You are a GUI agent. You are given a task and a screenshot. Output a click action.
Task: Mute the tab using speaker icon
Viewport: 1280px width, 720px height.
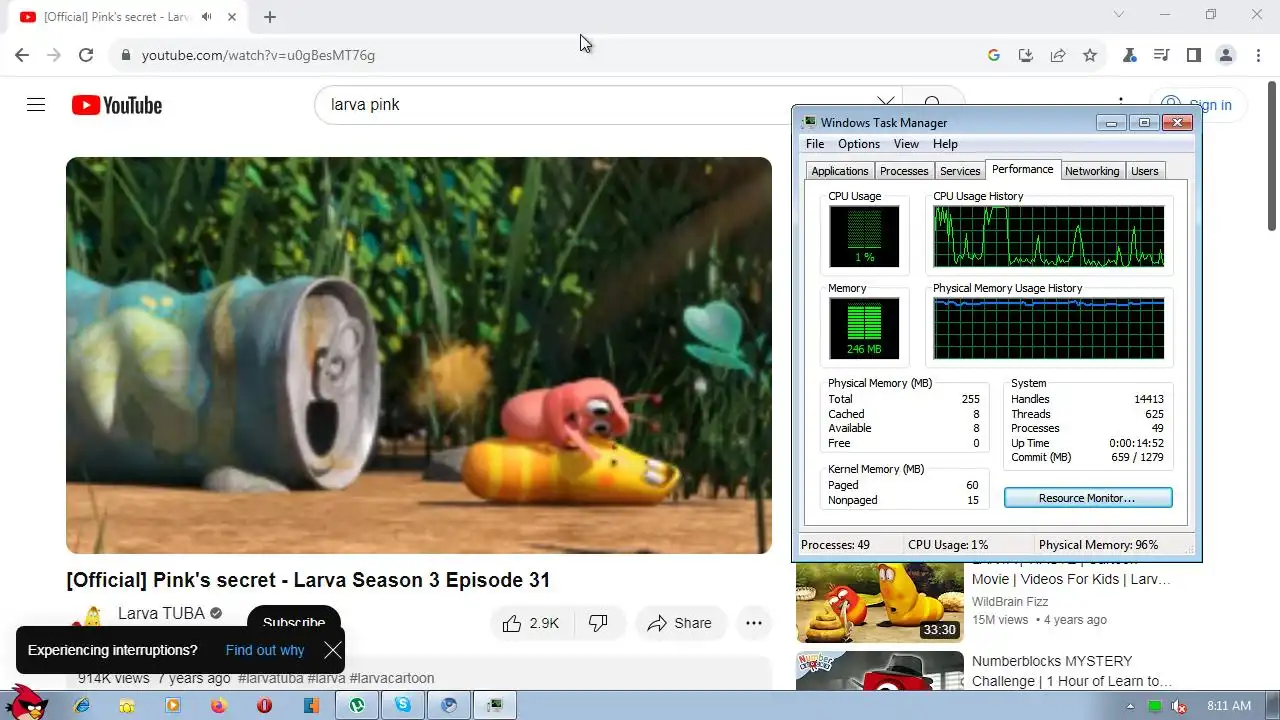(x=207, y=17)
